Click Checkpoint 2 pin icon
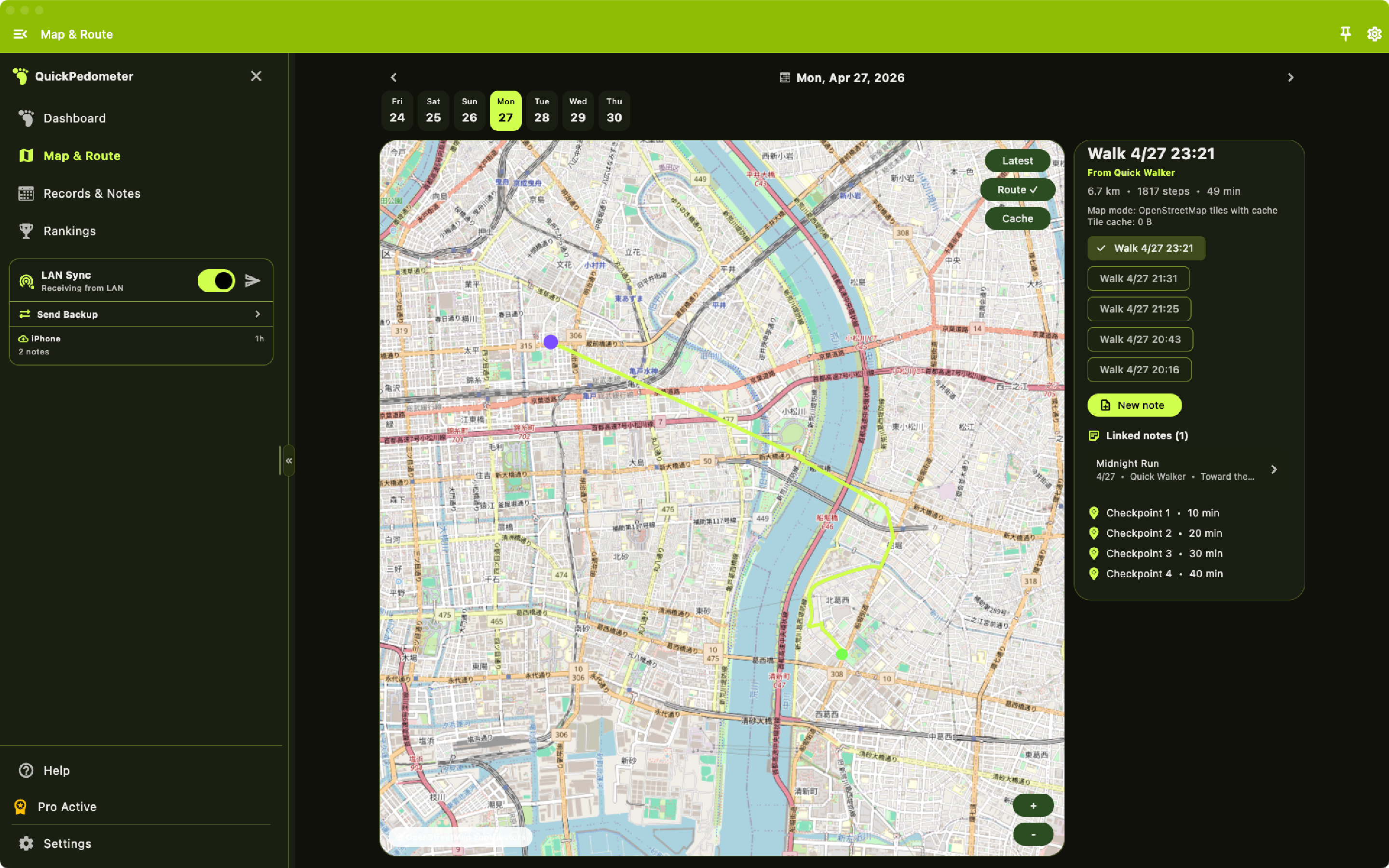1389x868 pixels. (1093, 533)
